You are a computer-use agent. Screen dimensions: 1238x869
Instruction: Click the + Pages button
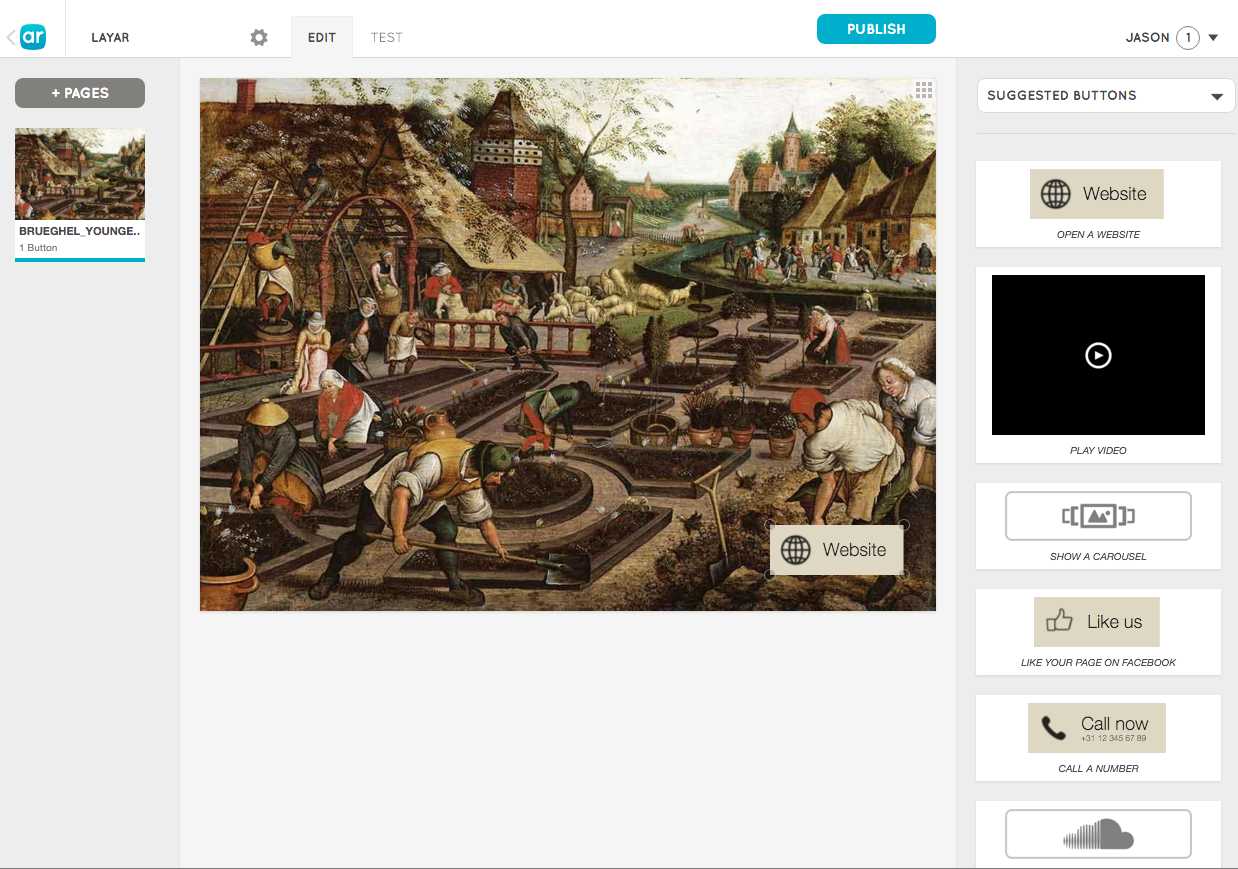(80, 93)
